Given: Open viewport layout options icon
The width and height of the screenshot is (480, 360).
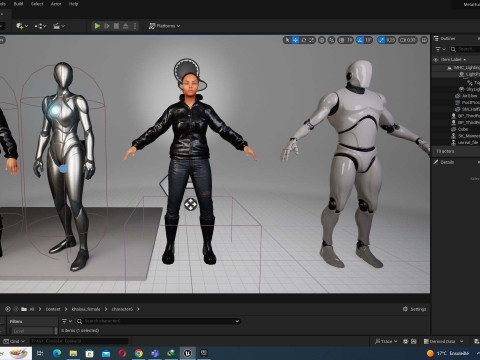Looking at the screenshot, I should (424, 40).
